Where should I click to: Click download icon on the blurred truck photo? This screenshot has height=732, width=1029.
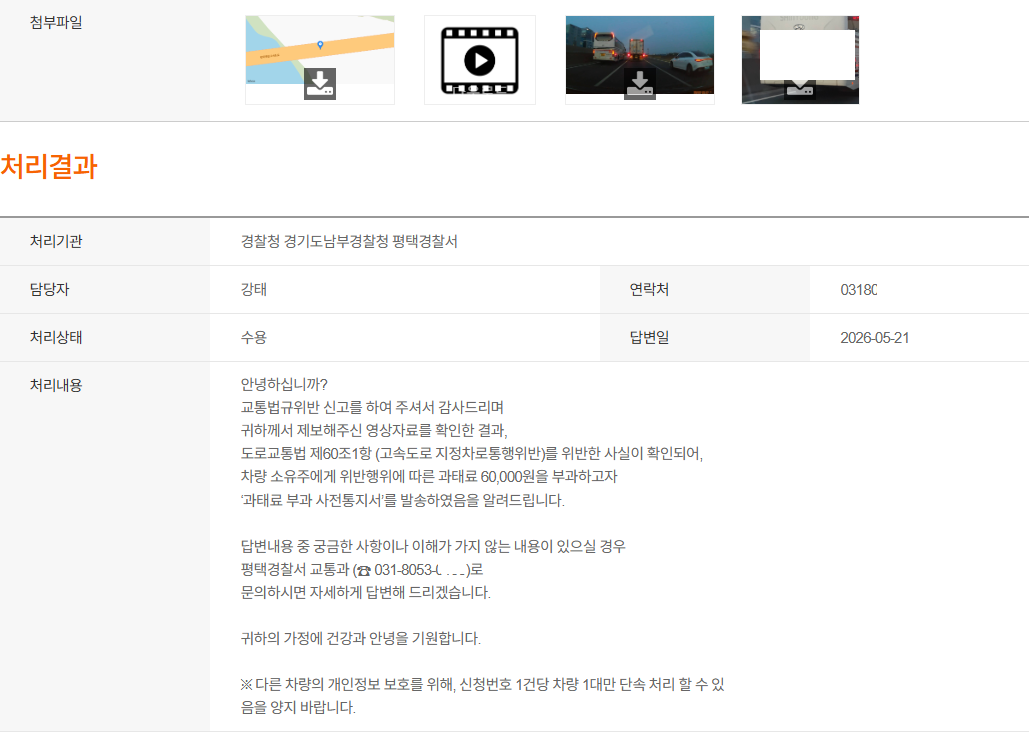tap(800, 89)
